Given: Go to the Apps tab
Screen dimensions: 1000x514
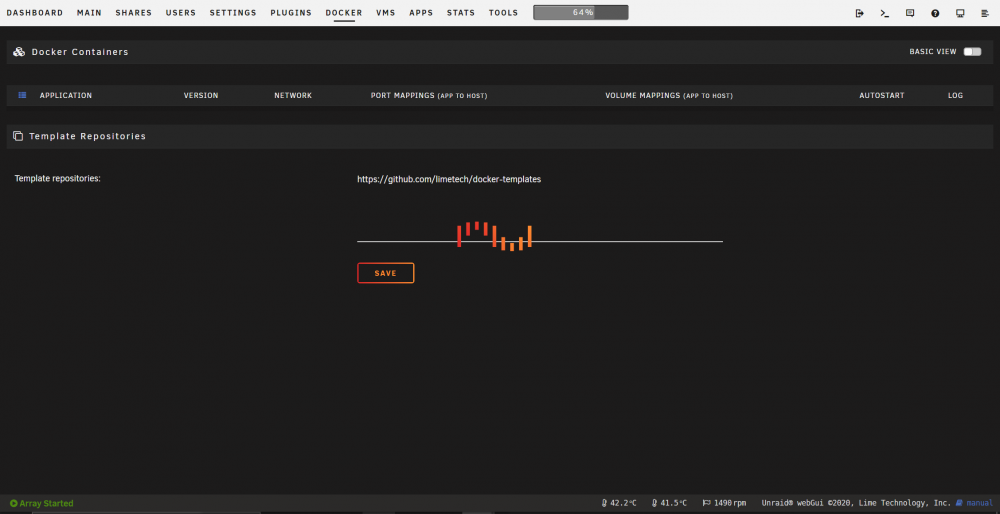Looking at the screenshot, I should point(421,13).
